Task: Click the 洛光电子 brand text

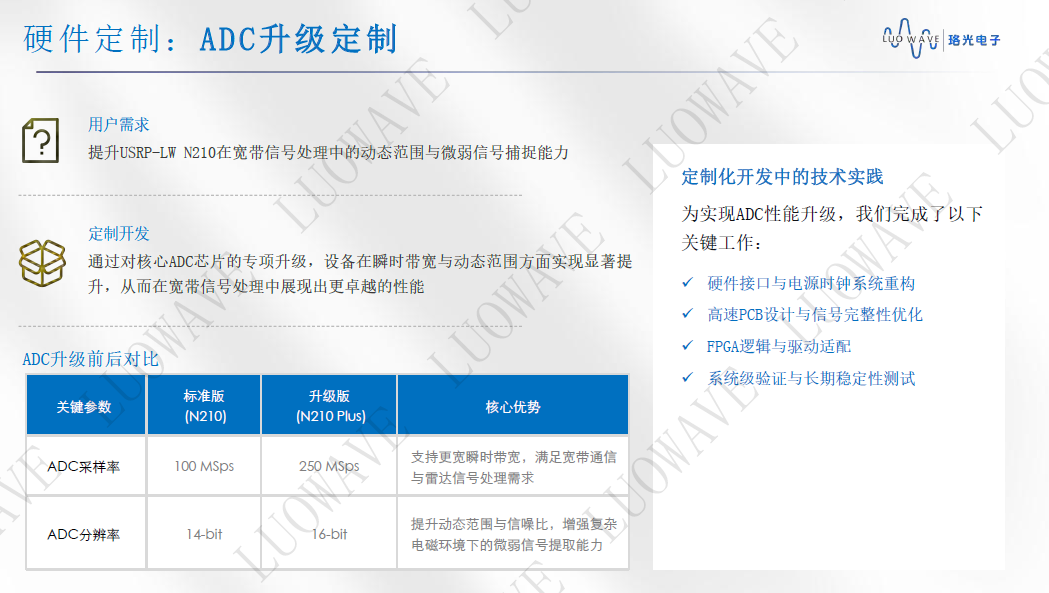Action: pyautogui.click(x=974, y=39)
